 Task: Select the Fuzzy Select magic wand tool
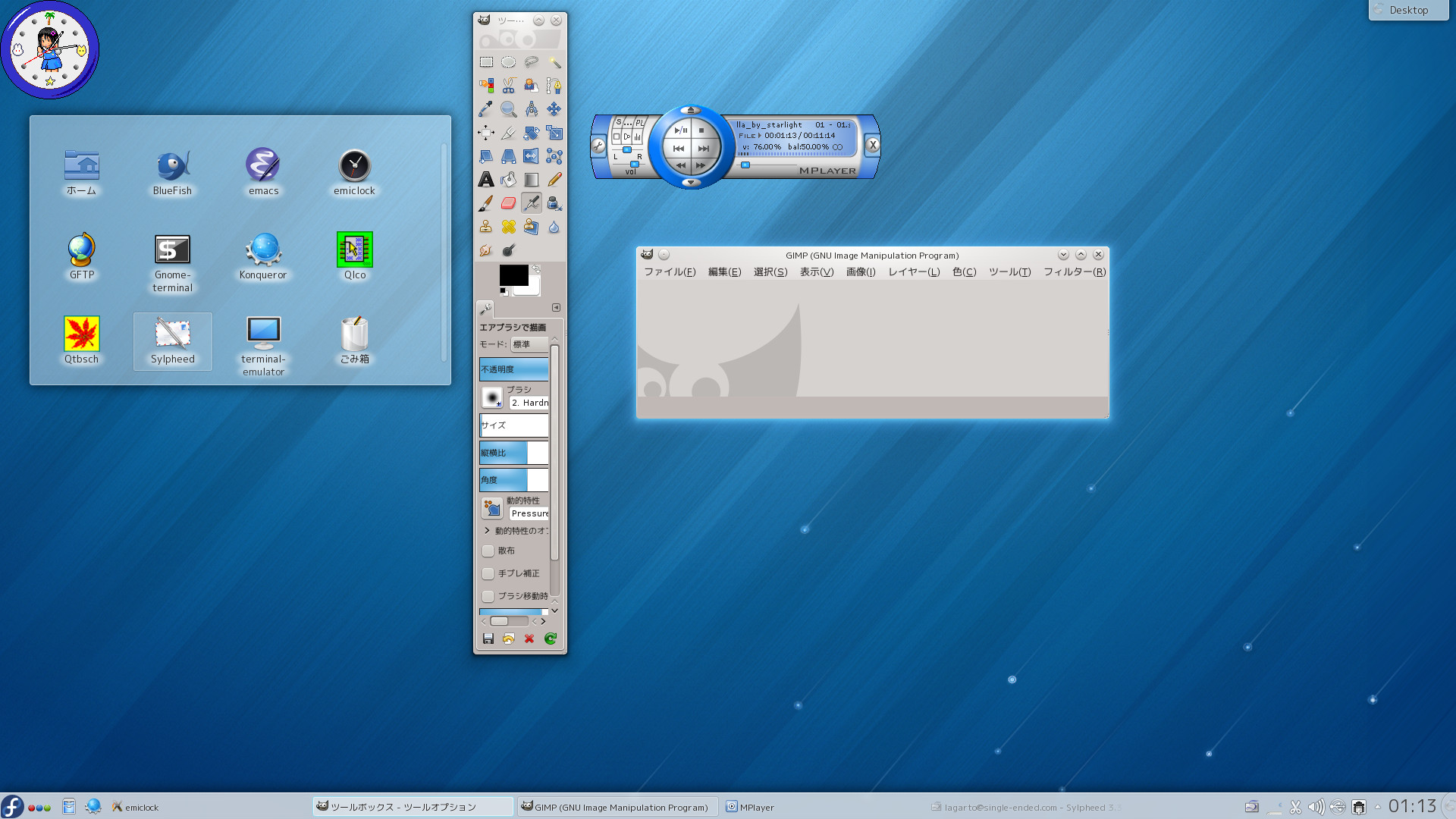[x=554, y=62]
